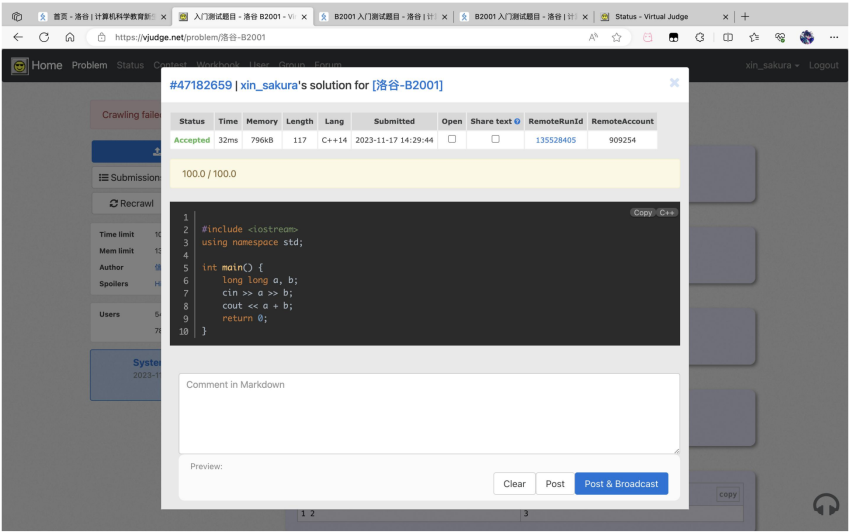Click Logout in the navbar

pos(823,66)
